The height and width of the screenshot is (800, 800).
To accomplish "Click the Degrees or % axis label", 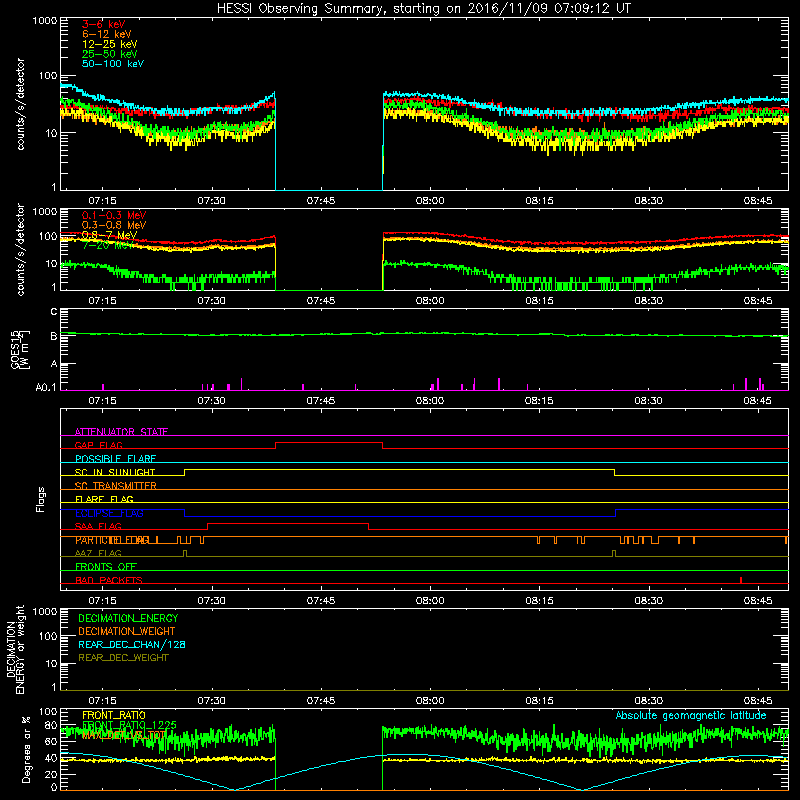I will [26, 750].
